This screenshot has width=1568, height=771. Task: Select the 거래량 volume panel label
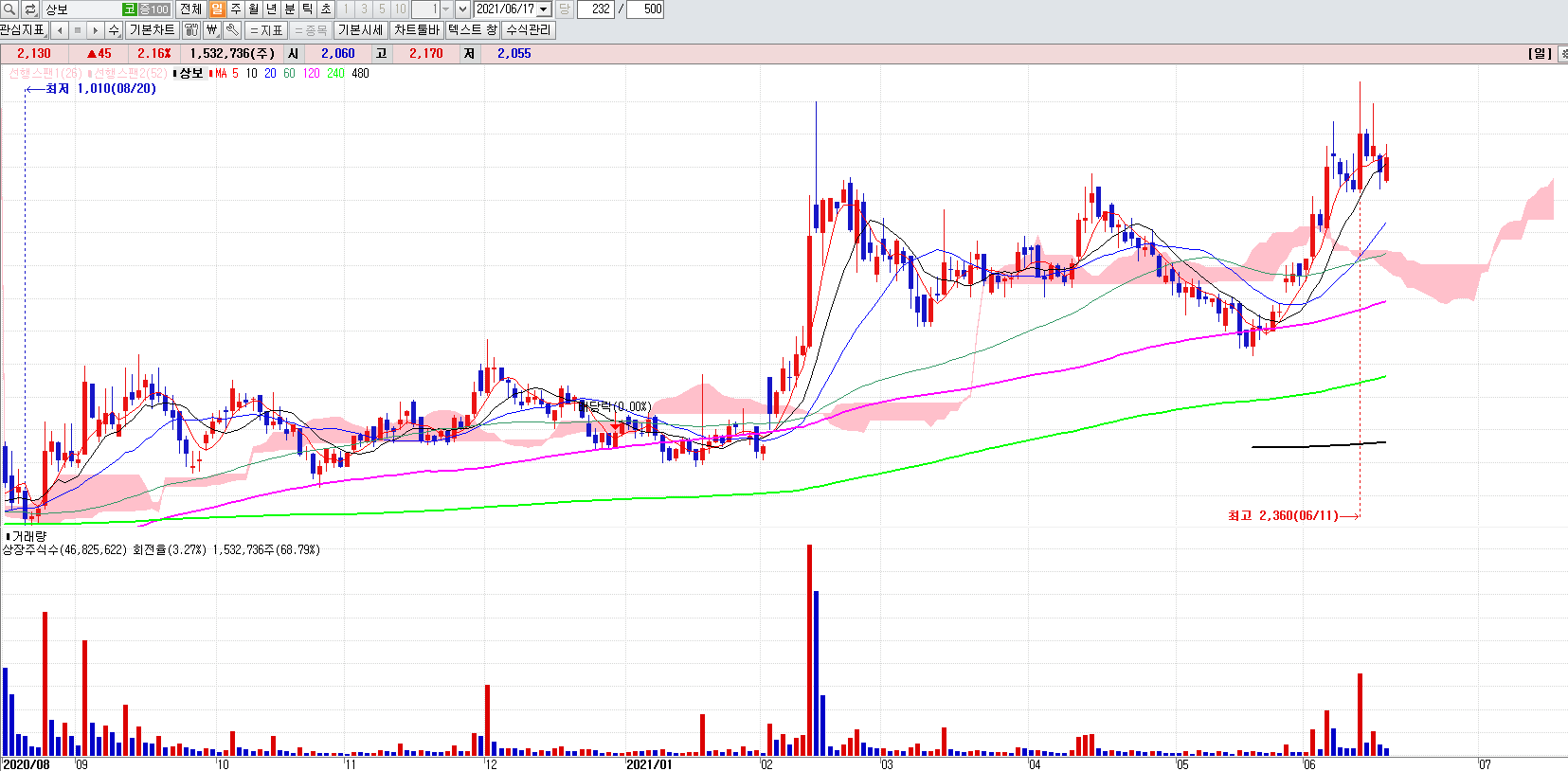point(27,536)
